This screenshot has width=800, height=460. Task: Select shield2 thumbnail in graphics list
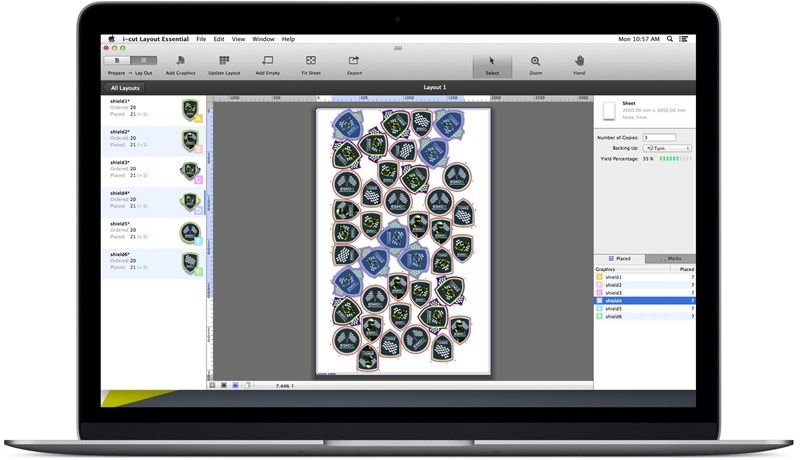[x=190, y=140]
